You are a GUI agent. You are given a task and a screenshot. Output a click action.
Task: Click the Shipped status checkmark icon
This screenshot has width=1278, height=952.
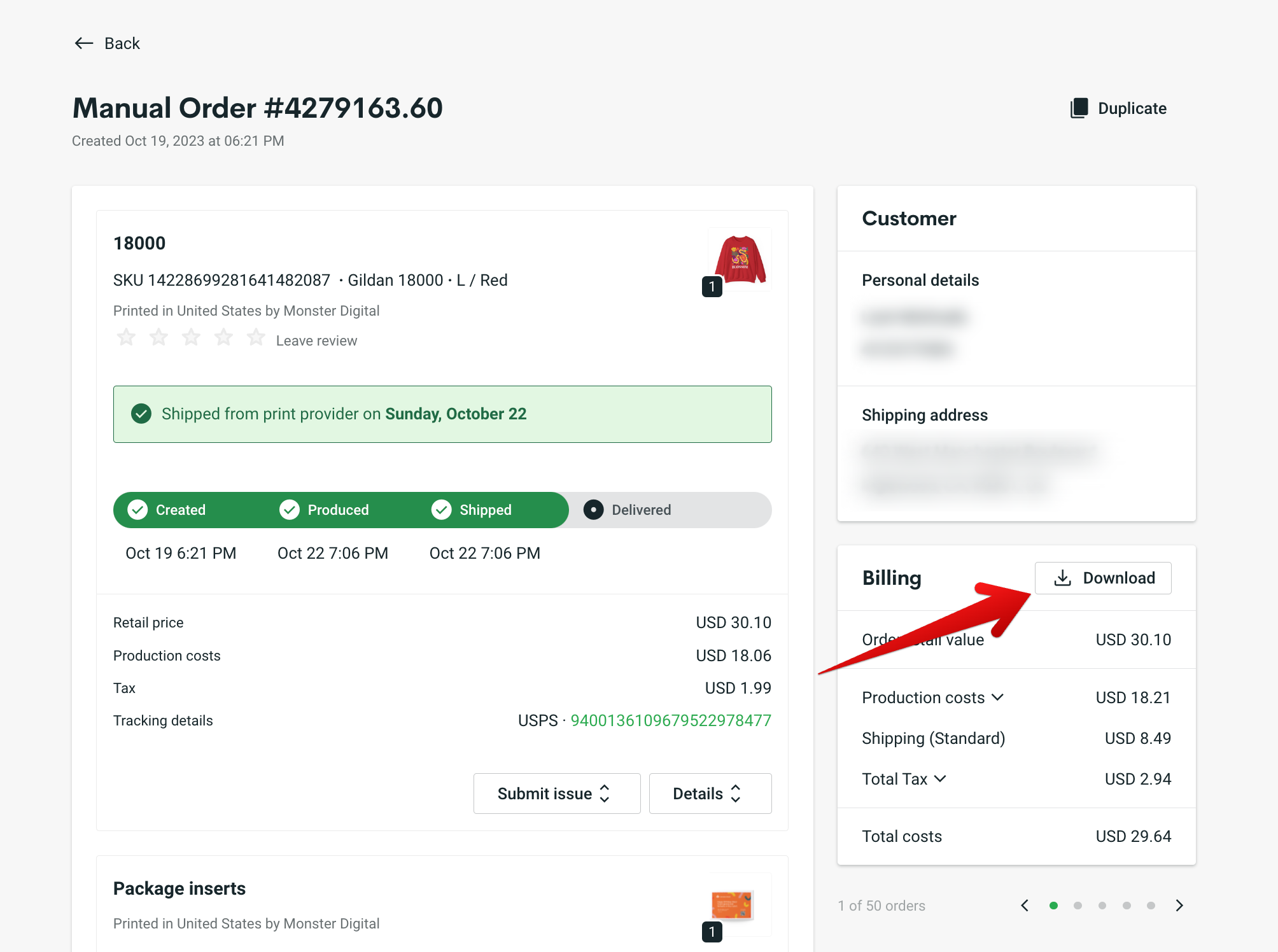442,509
